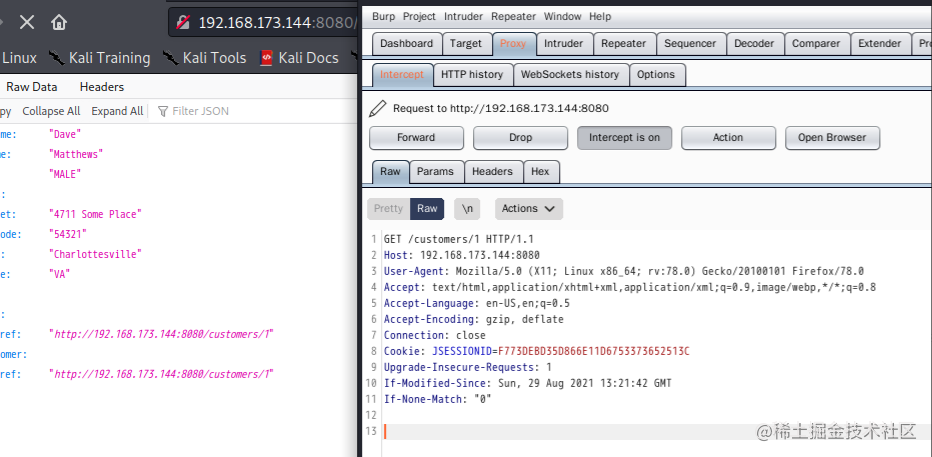Screen dimensions: 932x457
Task: Select the Proxy tab
Action: 513,44
